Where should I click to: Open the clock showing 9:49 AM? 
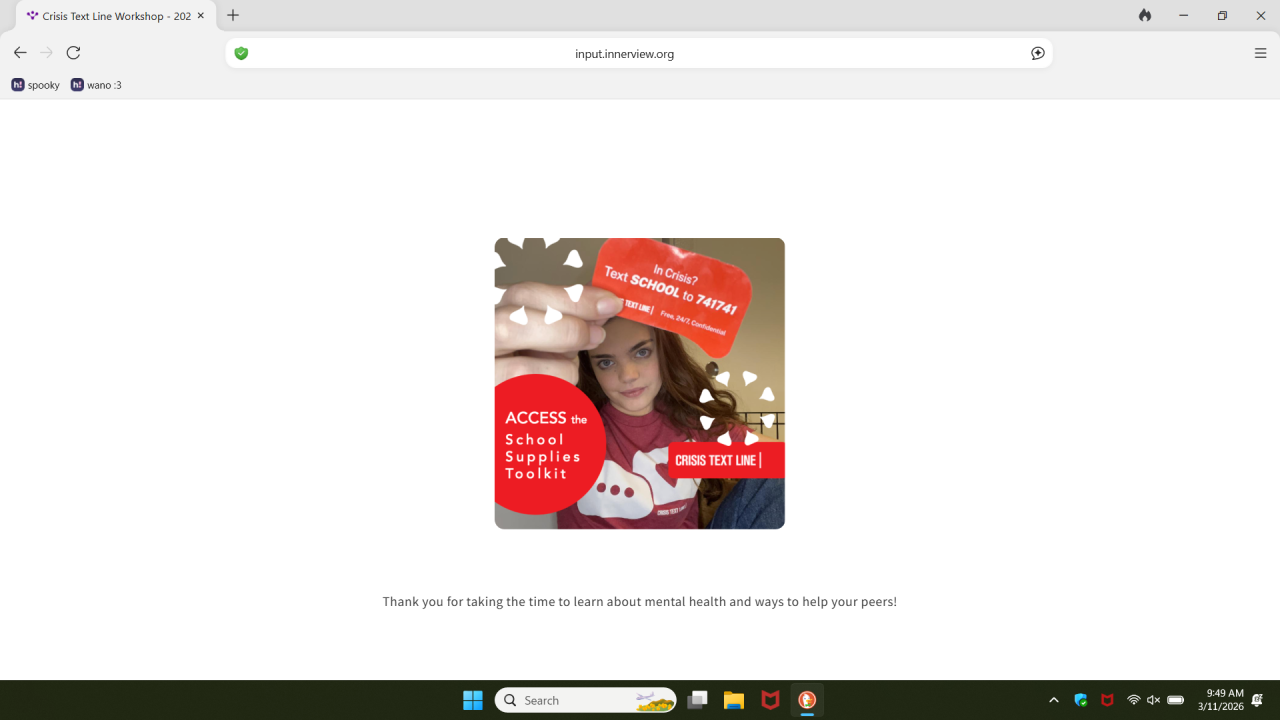[x=1220, y=700]
